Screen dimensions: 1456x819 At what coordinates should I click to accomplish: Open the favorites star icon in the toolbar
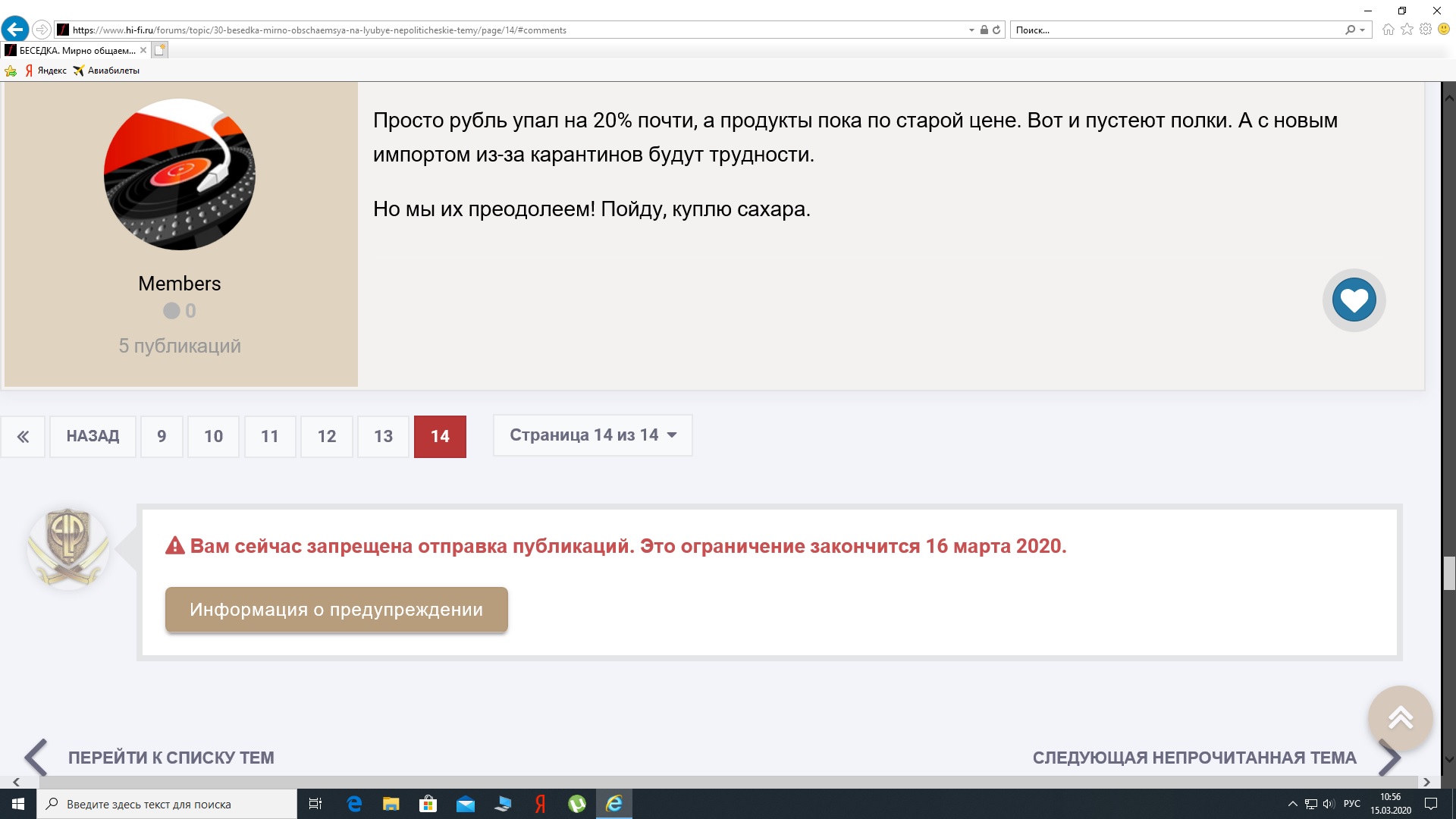[1407, 30]
